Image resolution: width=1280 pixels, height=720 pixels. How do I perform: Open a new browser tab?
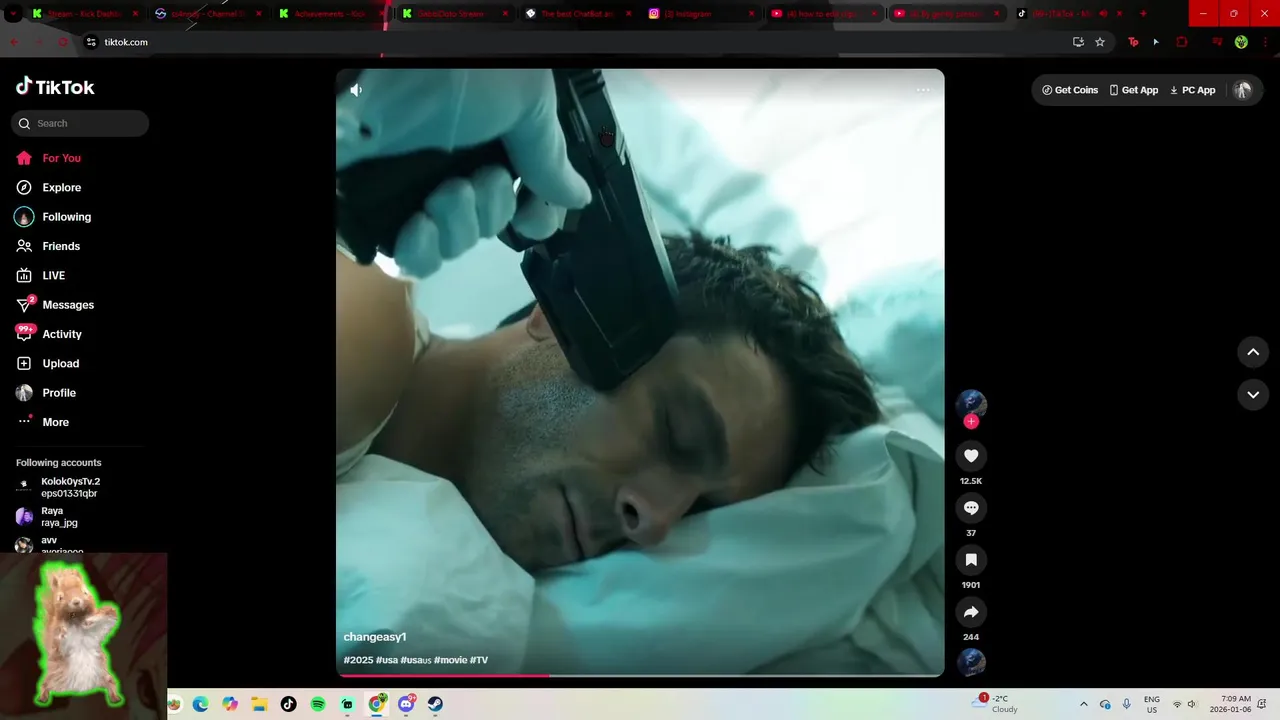point(1143,14)
